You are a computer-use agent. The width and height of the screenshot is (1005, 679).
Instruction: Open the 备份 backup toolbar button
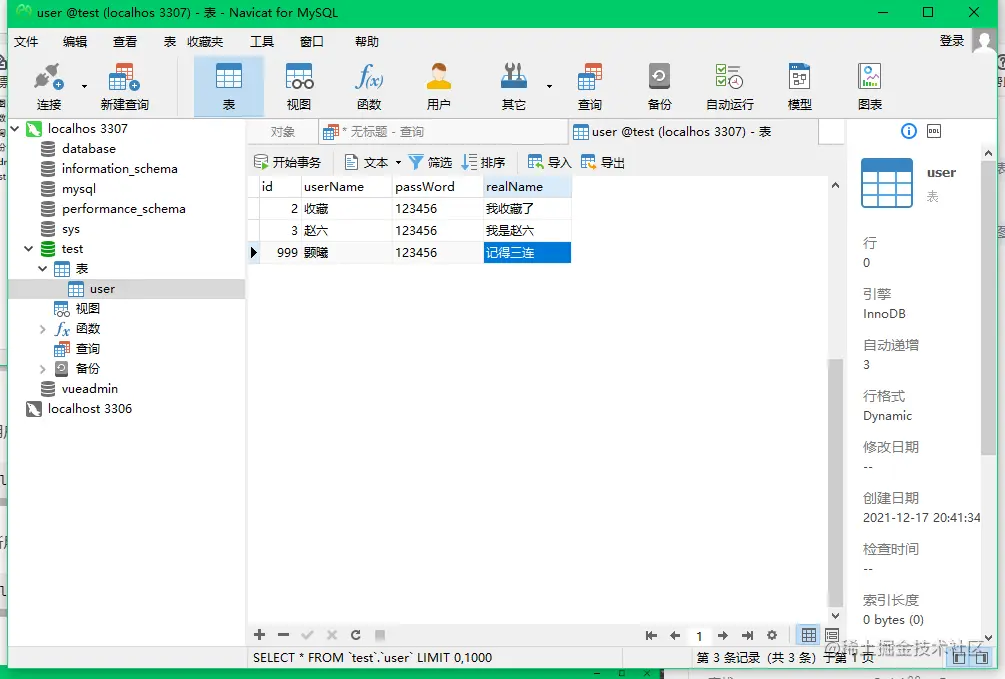click(660, 87)
